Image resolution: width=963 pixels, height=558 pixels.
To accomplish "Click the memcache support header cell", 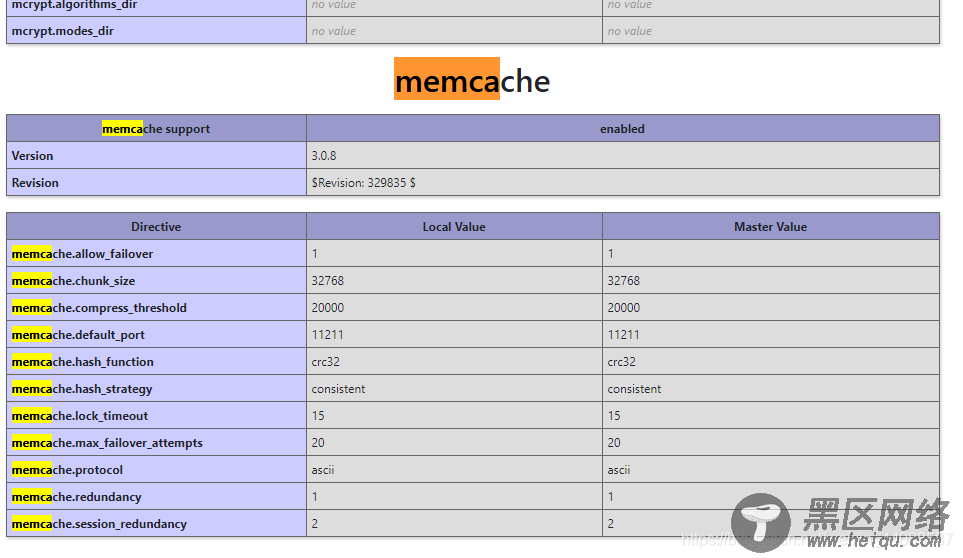I will click(x=157, y=129).
